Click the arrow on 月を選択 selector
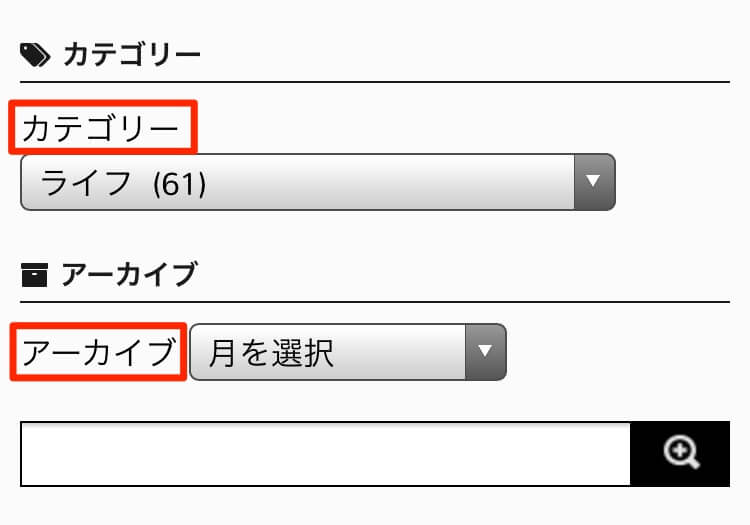This screenshot has width=750, height=525. [x=485, y=352]
